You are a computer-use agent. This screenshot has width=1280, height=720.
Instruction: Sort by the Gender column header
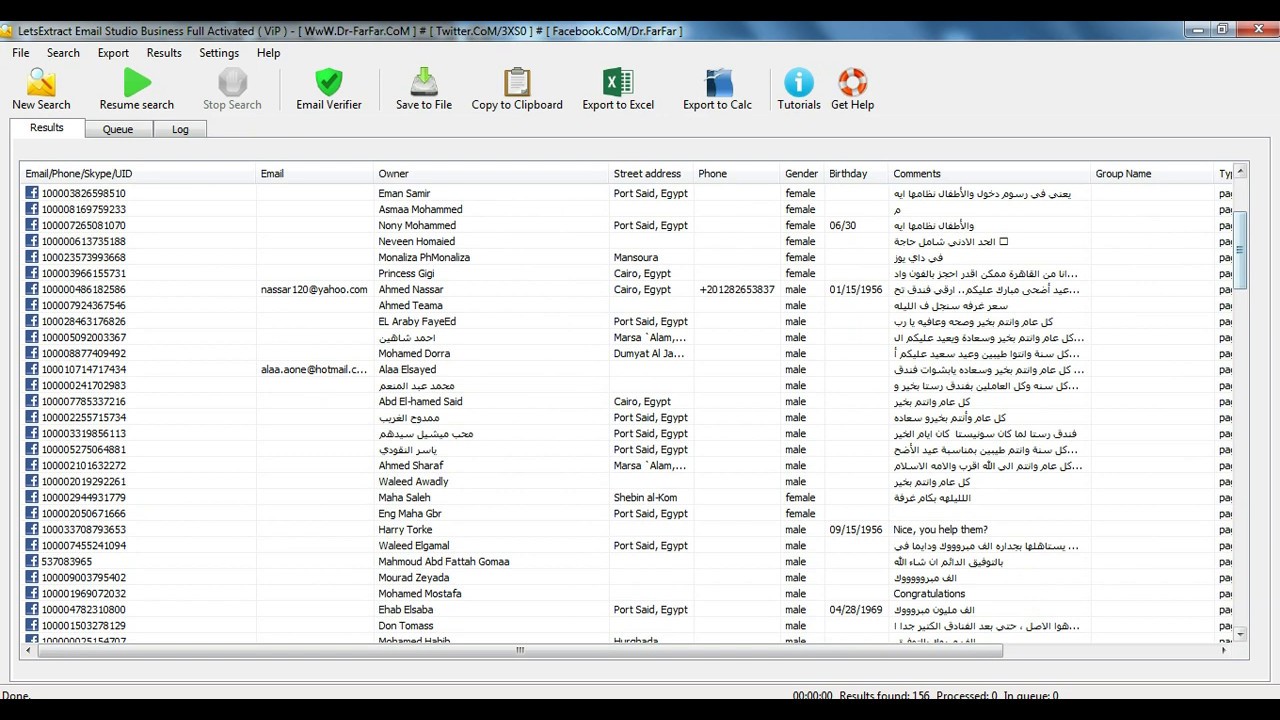click(x=803, y=173)
